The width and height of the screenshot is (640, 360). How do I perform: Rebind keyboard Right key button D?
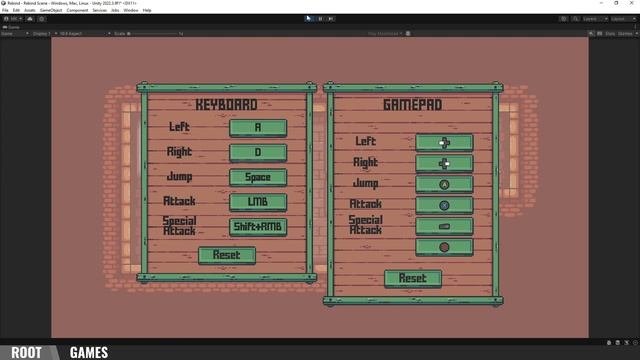point(258,153)
